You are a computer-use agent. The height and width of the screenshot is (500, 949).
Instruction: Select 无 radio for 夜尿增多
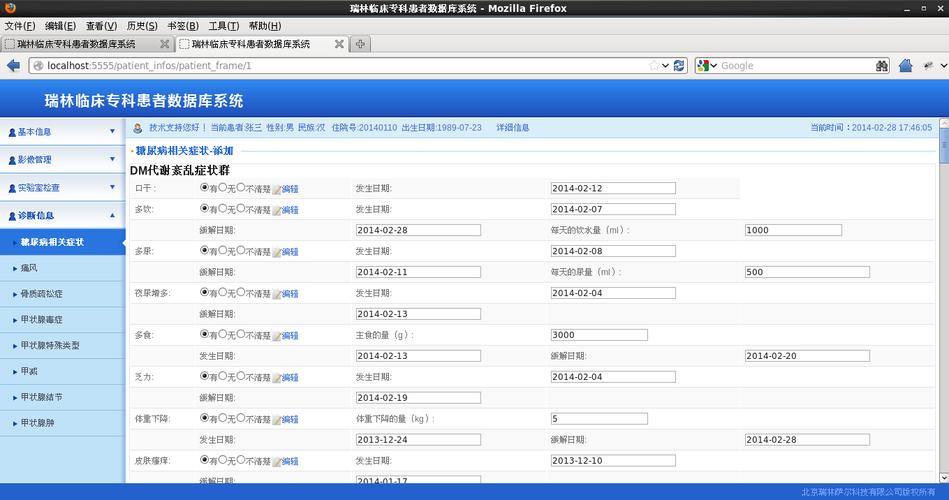(223, 292)
